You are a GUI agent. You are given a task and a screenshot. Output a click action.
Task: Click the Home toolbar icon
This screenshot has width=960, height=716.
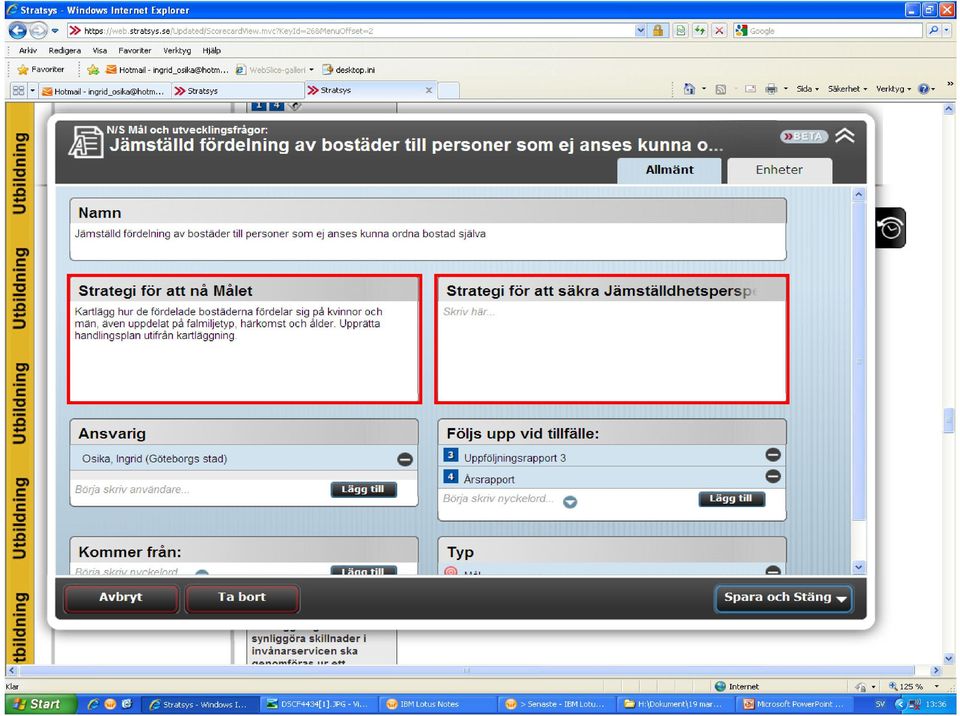689,89
